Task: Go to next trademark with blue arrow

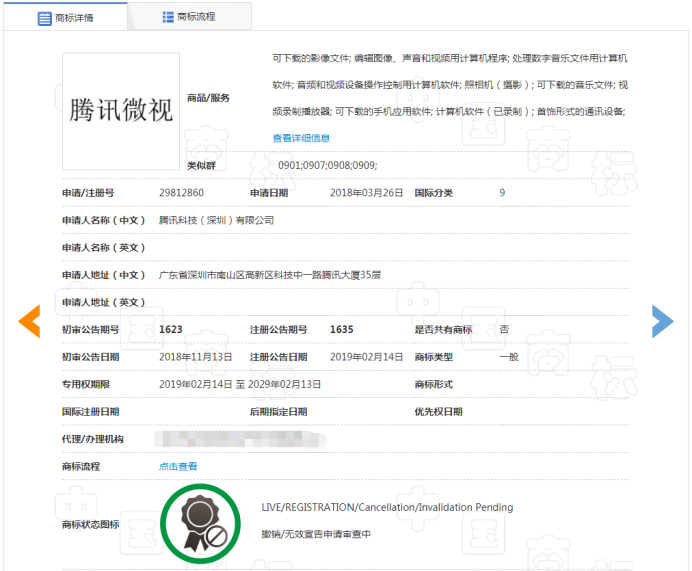Action: (662, 321)
